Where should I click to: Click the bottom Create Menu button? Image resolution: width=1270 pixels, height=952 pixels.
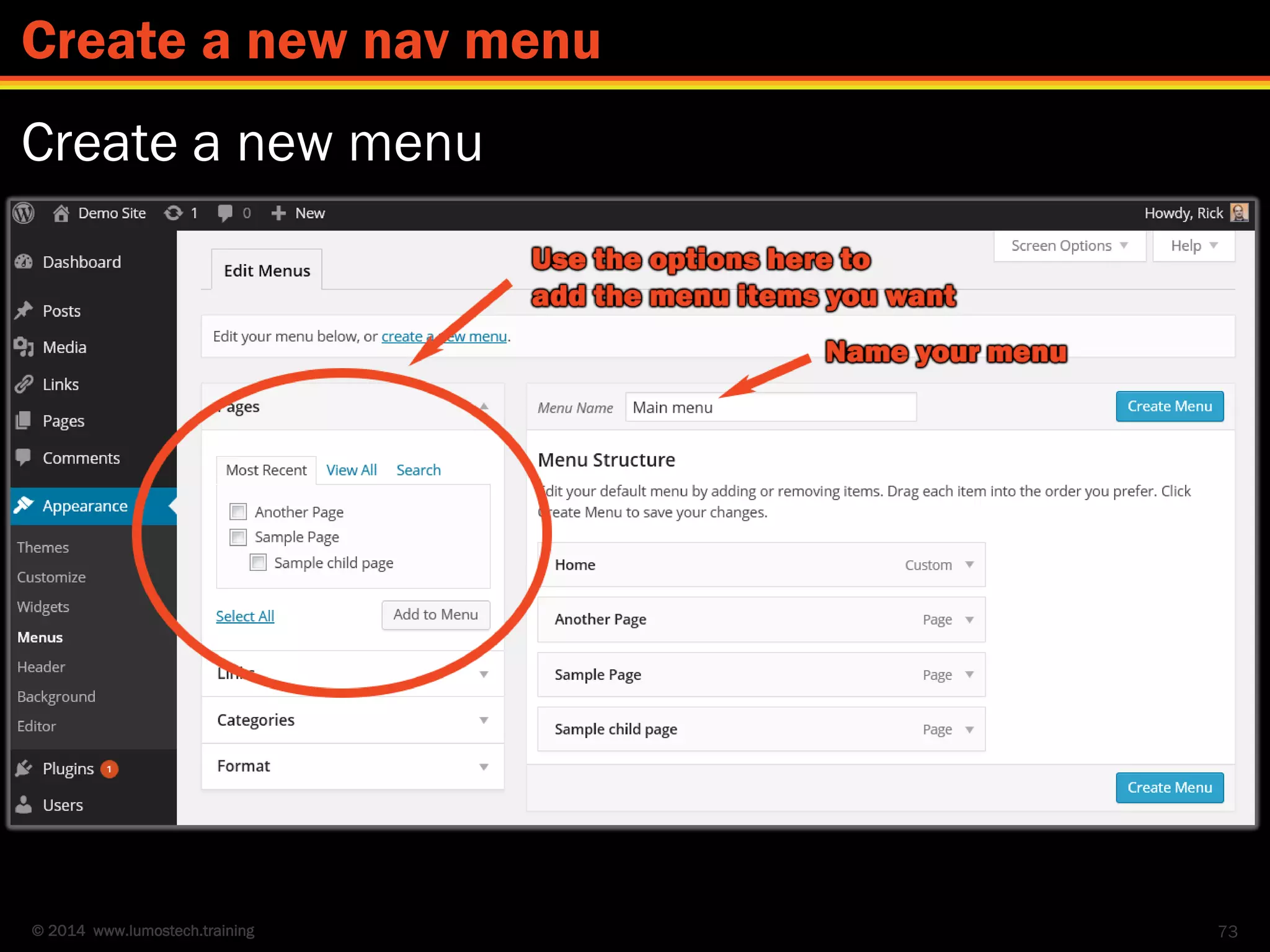(x=1170, y=788)
